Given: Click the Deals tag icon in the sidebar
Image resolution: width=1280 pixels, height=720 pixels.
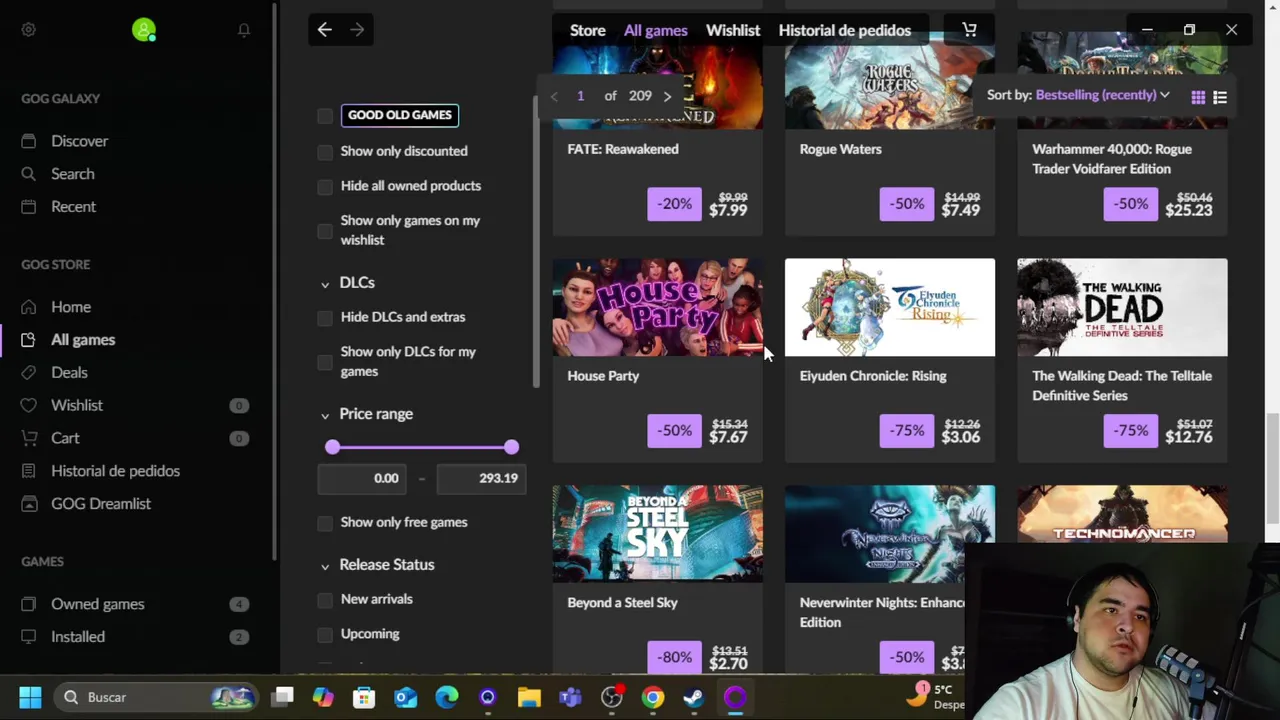Looking at the screenshot, I should click(29, 372).
